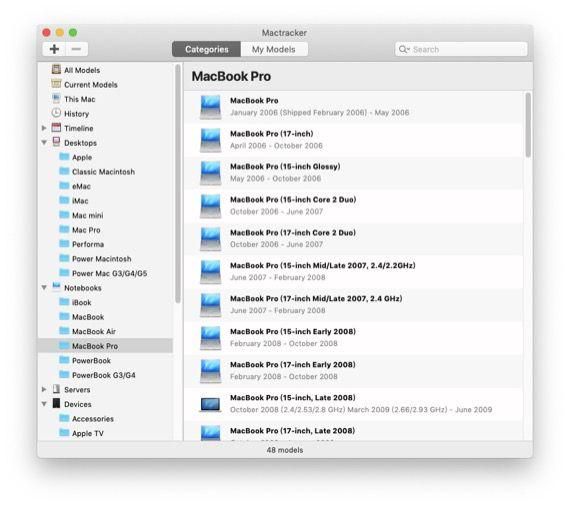Switch to the My Models tab
Viewport: 570px width, 507px height.
(274, 49)
